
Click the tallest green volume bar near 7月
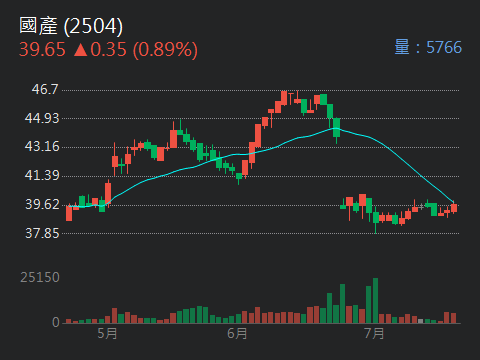click(375, 301)
